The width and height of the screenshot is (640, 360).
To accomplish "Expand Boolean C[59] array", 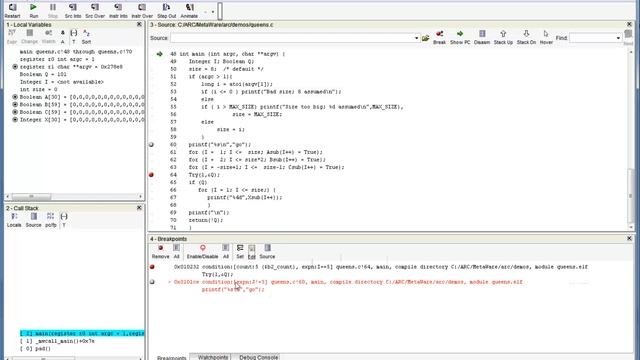I will click(15, 112).
